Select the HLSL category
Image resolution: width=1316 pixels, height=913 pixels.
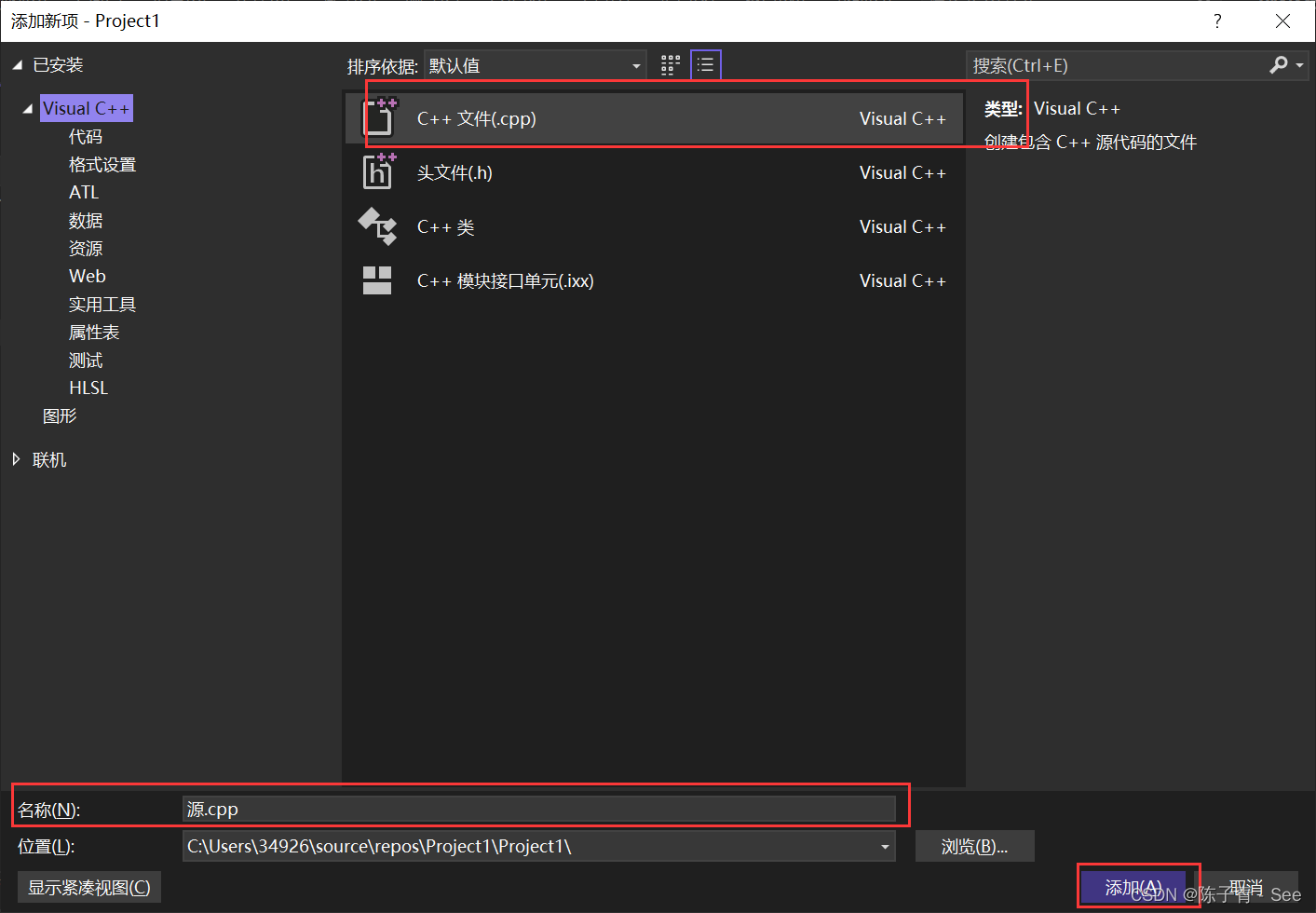click(x=88, y=388)
